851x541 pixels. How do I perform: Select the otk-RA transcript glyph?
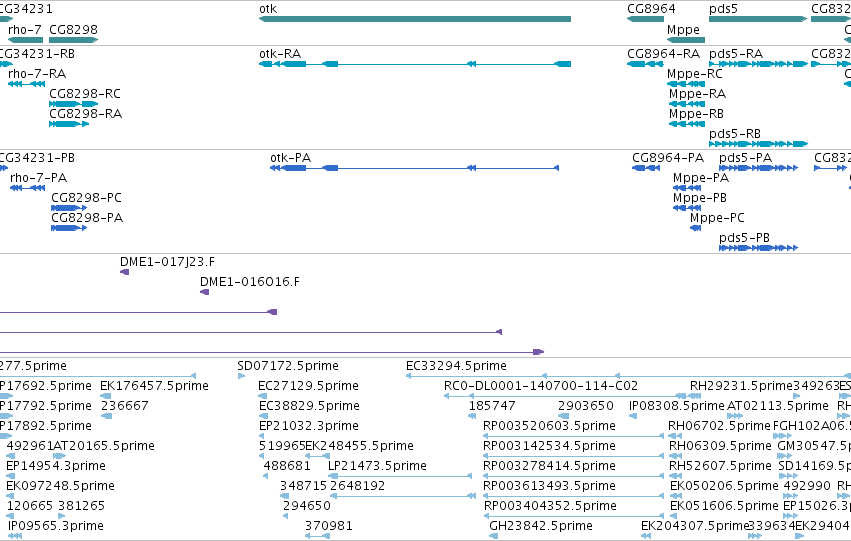click(x=415, y=64)
